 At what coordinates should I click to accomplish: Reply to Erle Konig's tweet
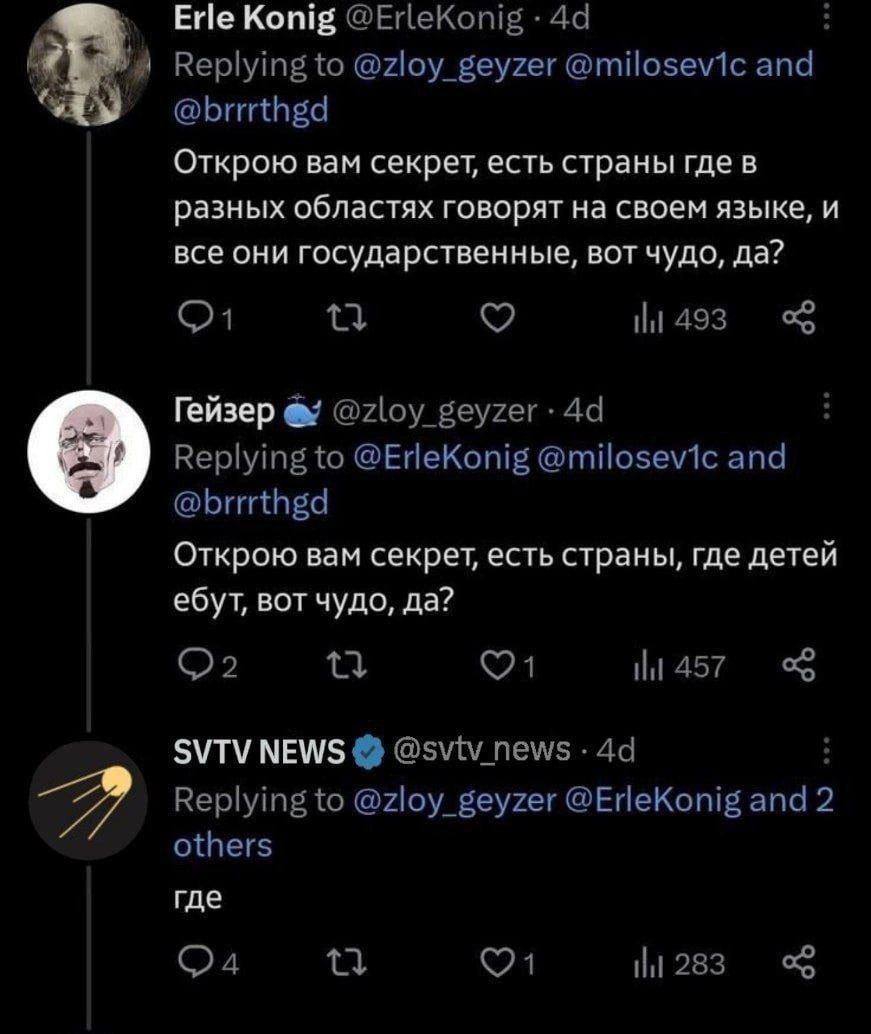[189, 319]
